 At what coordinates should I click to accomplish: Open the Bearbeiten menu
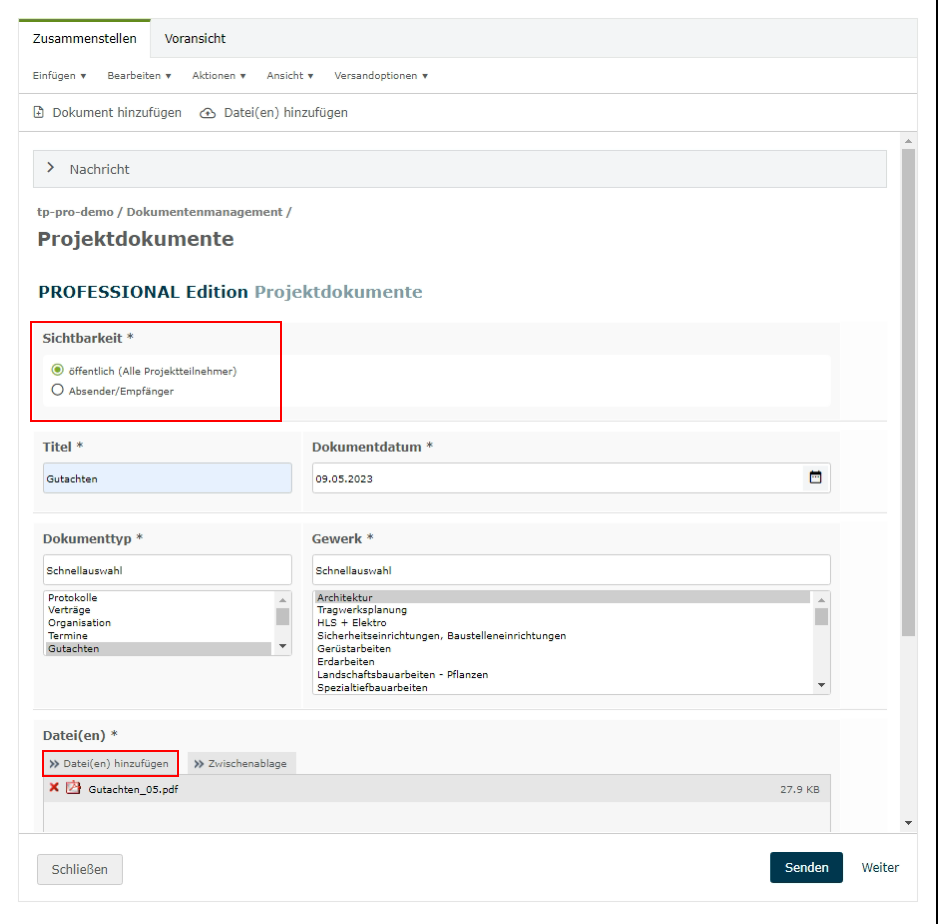click(140, 76)
